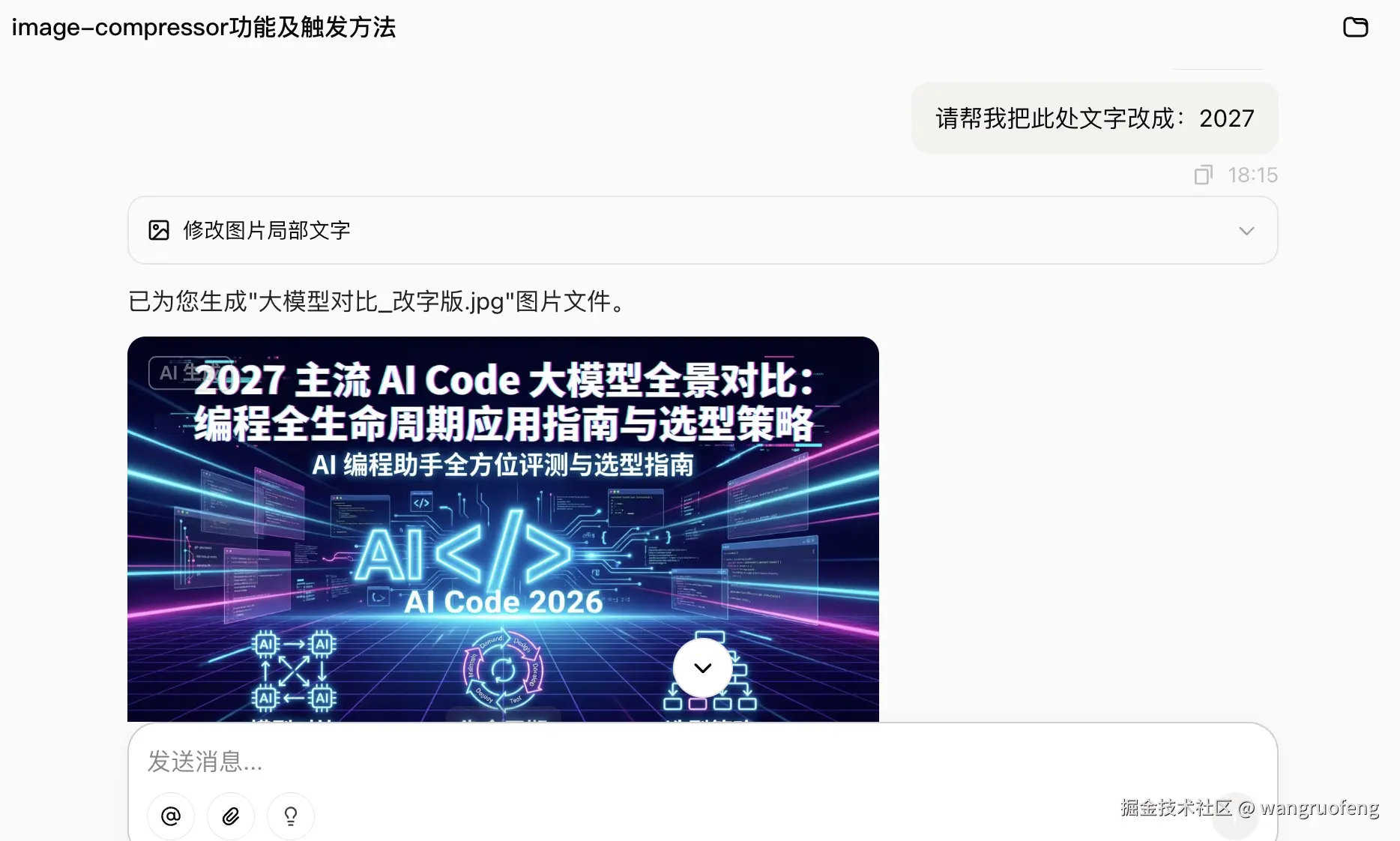The width and height of the screenshot is (1400, 841).
Task: Open the generated 大模型对比 image preview
Action: (x=503, y=529)
